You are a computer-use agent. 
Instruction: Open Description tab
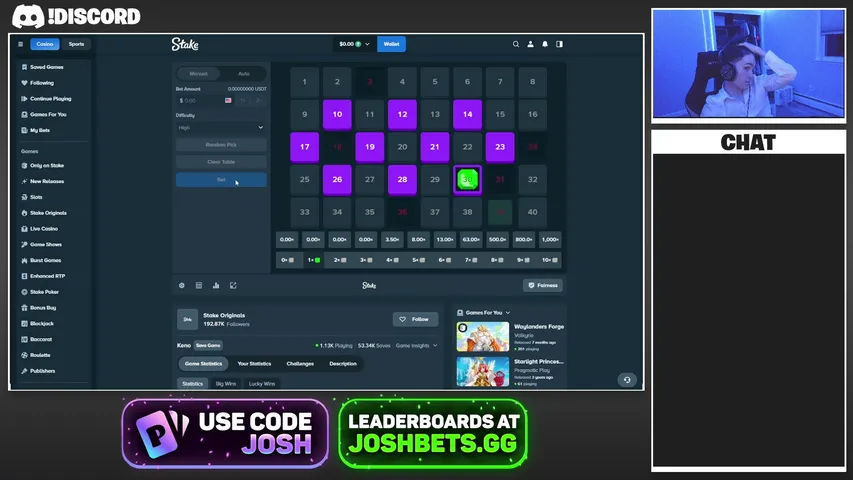tap(343, 364)
